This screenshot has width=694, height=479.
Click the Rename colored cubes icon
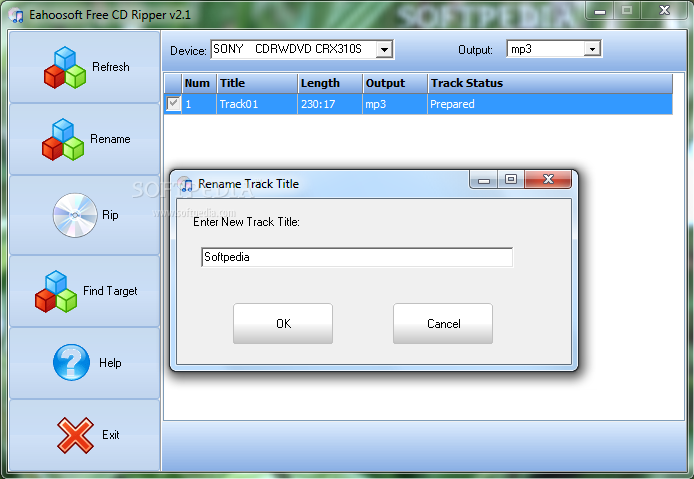(x=63, y=139)
